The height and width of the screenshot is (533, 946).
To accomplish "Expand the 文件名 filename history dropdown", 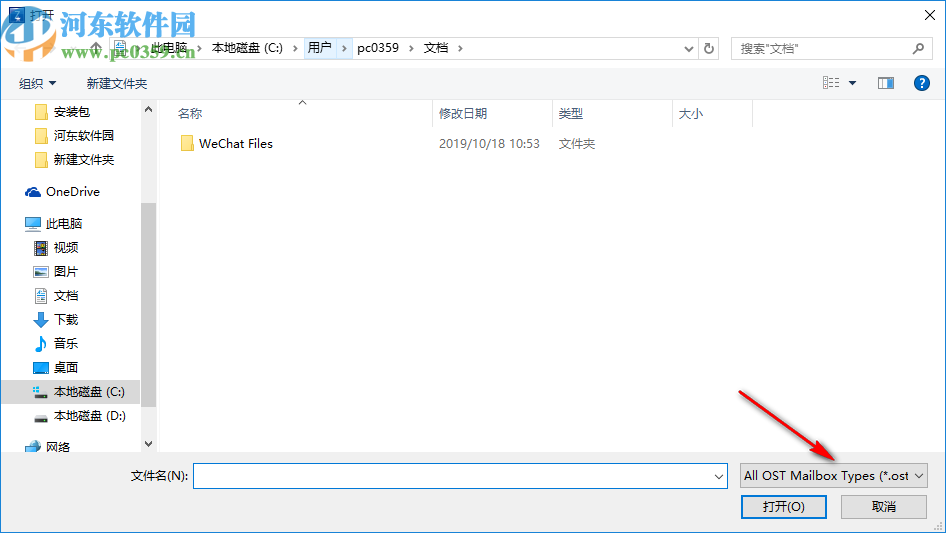I will point(719,476).
